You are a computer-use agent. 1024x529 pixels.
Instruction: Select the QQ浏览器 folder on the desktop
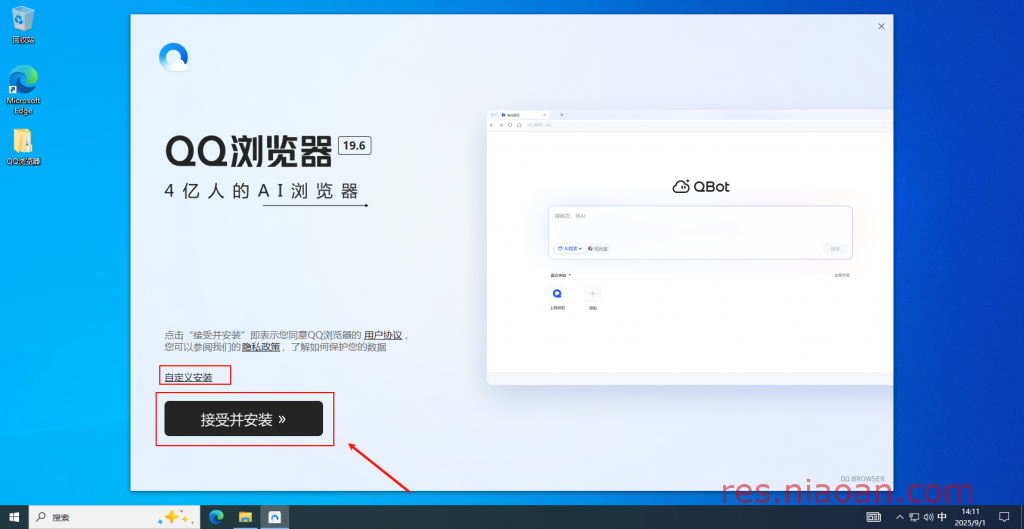(x=23, y=147)
